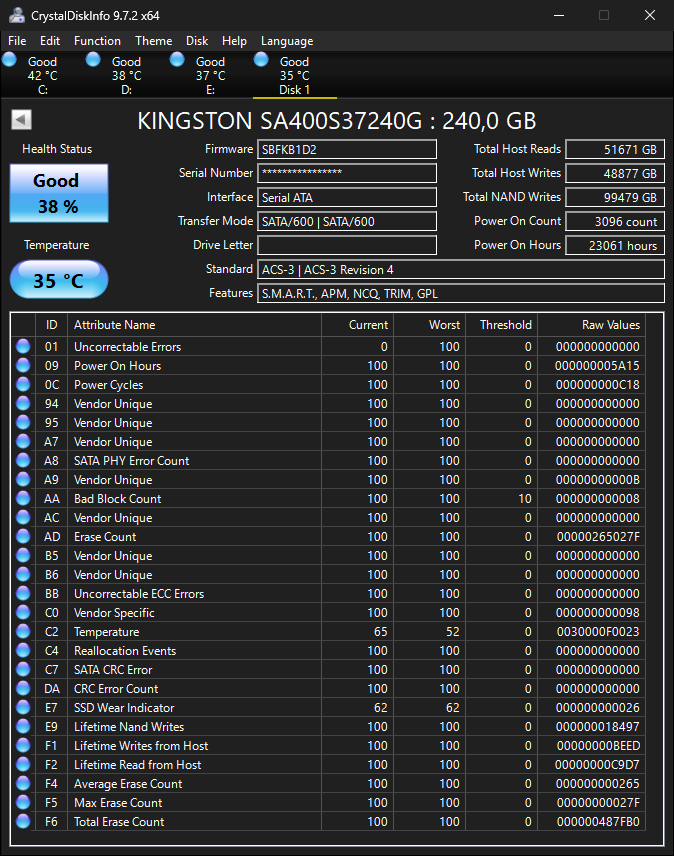Viewport: 674px width, 856px height.
Task: Click status orb for Reallocation Events
Action: click(23, 650)
